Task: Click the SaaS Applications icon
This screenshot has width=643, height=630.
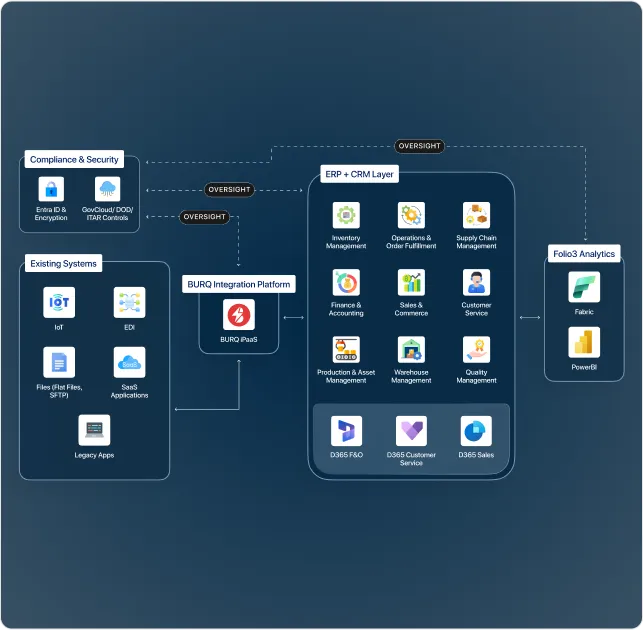Action: [129, 362]
